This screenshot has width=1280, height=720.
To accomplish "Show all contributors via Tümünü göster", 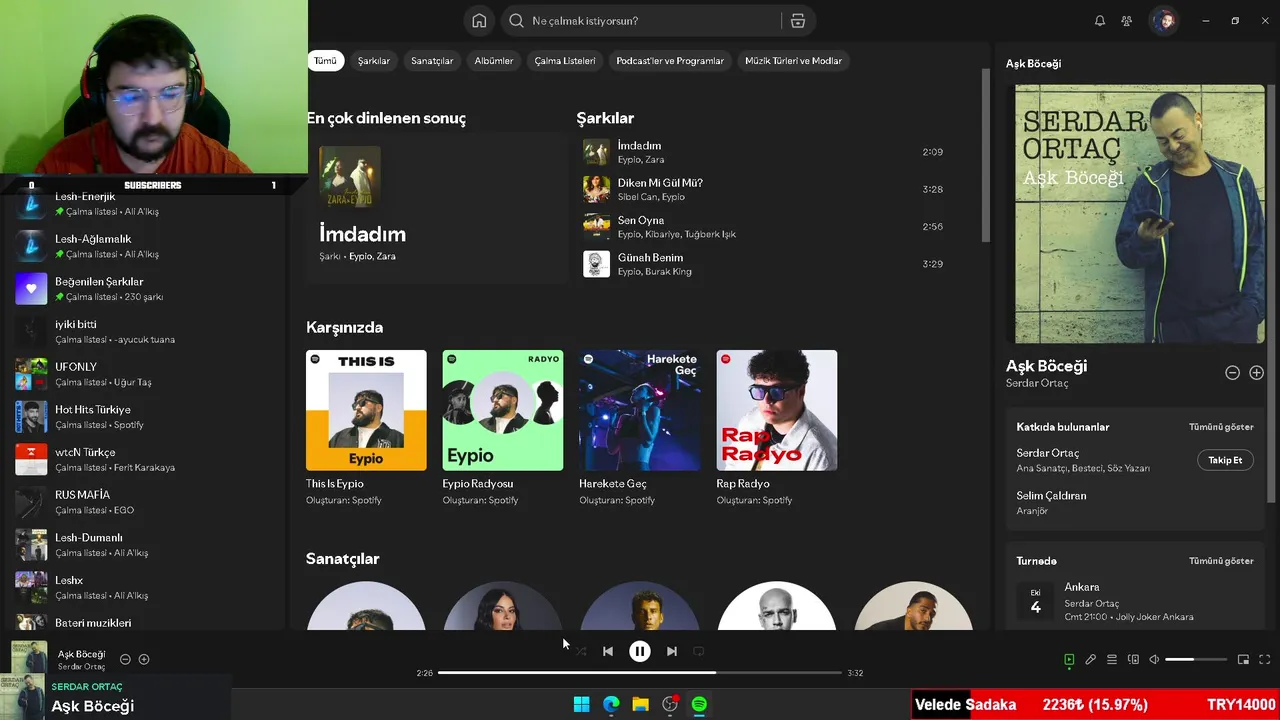I will [x=1221, y=427].
